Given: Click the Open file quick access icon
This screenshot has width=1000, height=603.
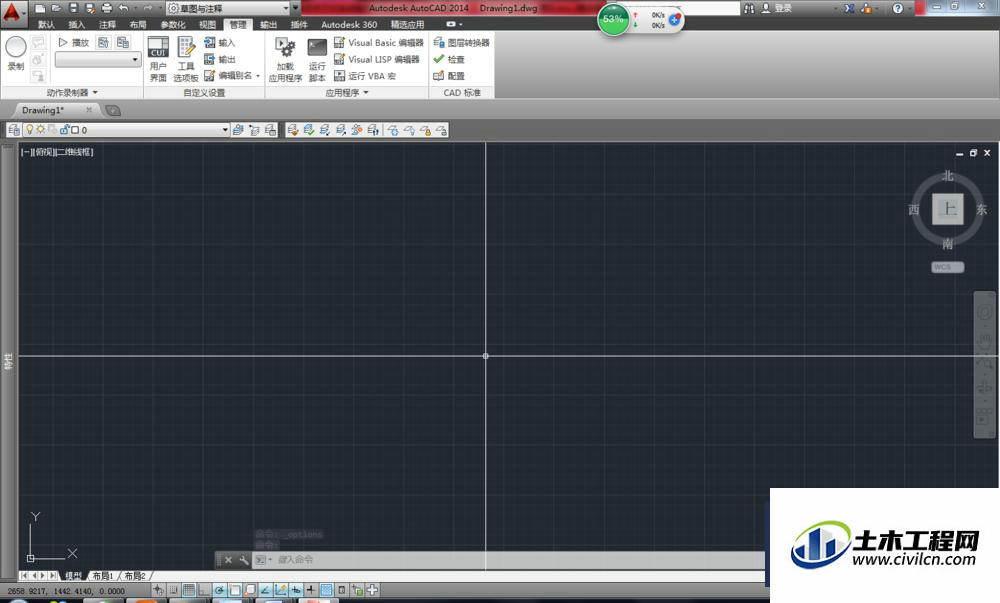Looking at the screenshot, I should coord(56,8).
